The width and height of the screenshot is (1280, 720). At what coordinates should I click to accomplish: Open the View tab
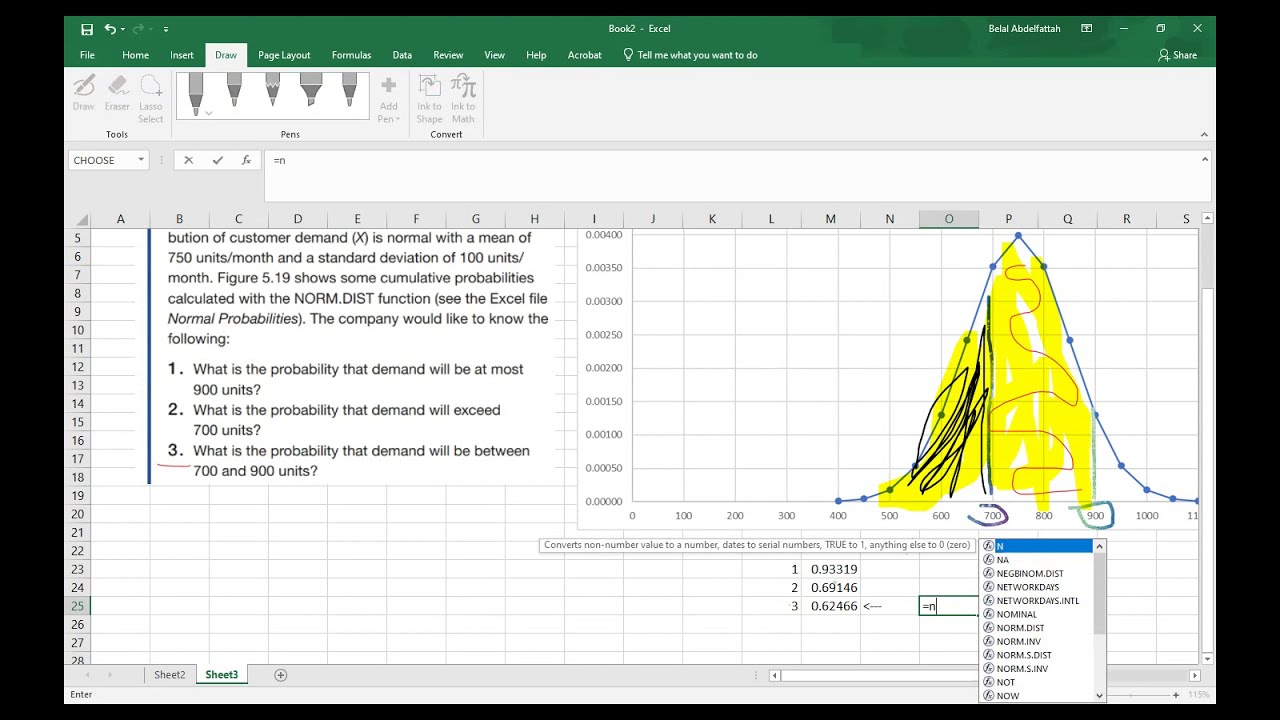pyautogui.click(x=494, y=55)
